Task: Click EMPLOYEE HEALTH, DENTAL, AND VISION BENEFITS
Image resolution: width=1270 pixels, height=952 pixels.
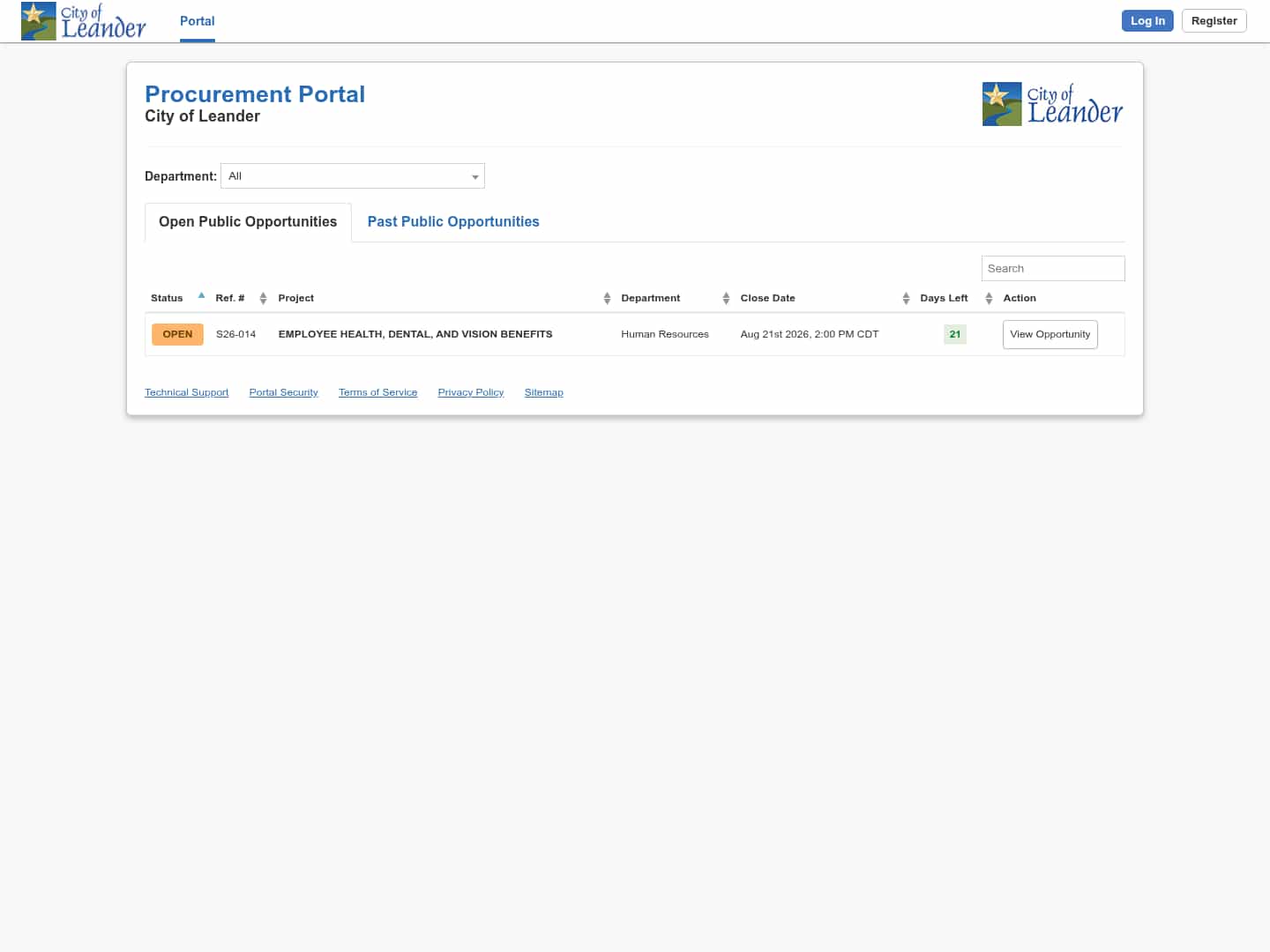Action: click(x=415, y=334)
